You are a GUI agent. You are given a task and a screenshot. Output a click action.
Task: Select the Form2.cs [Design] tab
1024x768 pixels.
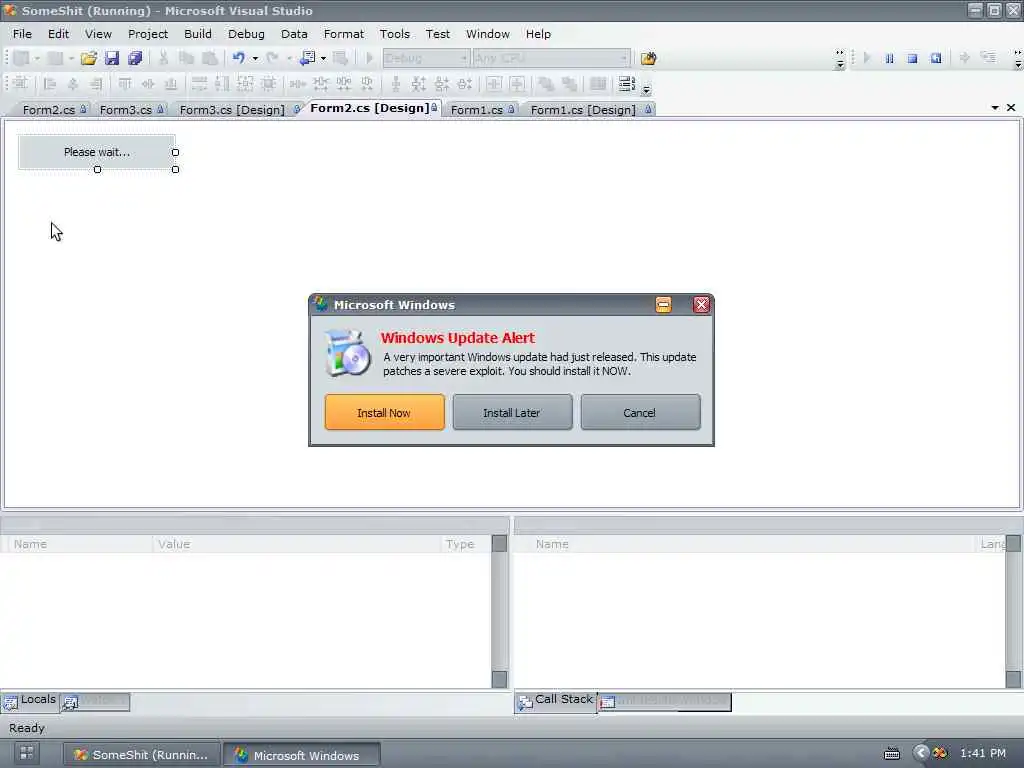click(373, 108)
